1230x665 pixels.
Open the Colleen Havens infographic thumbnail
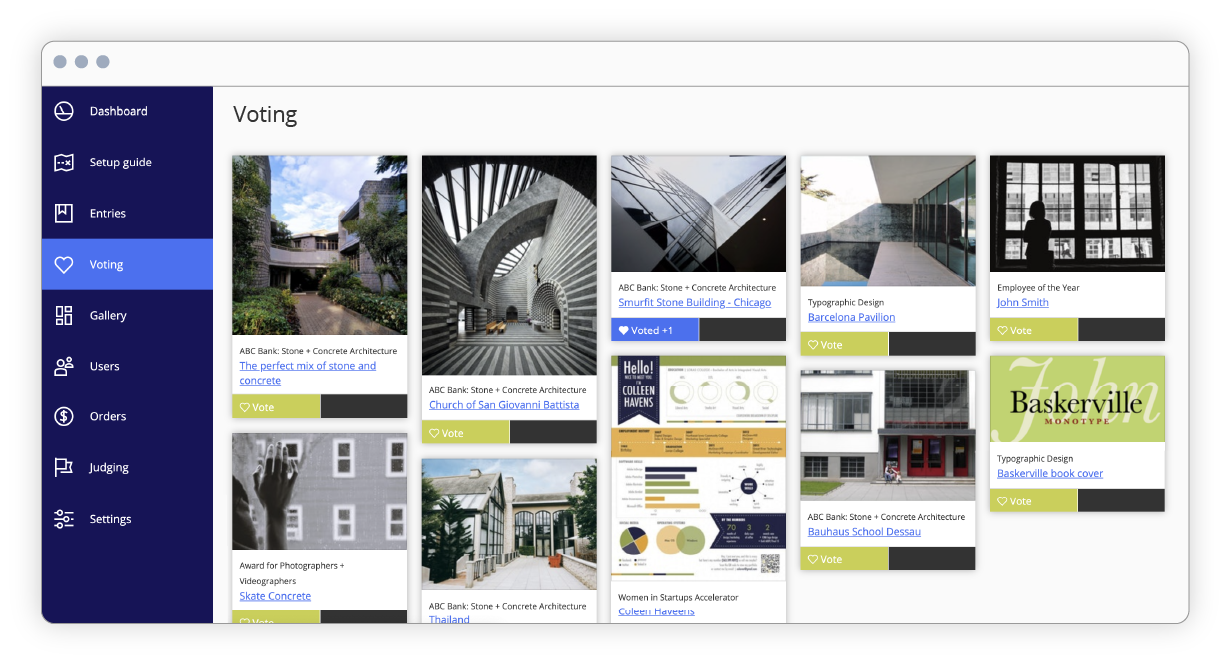tap(698, 467)
